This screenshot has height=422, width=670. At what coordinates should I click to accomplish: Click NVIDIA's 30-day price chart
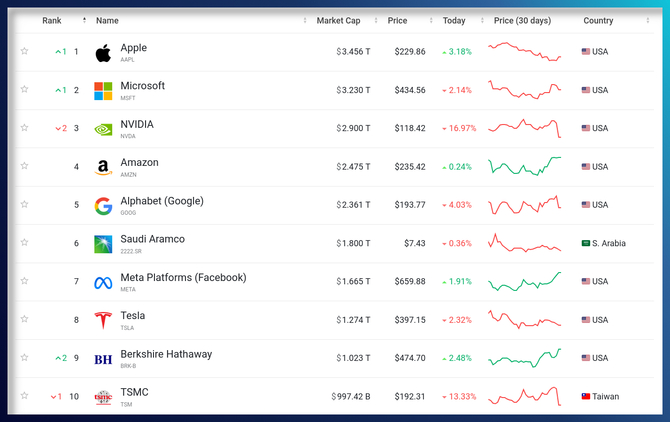524,128
